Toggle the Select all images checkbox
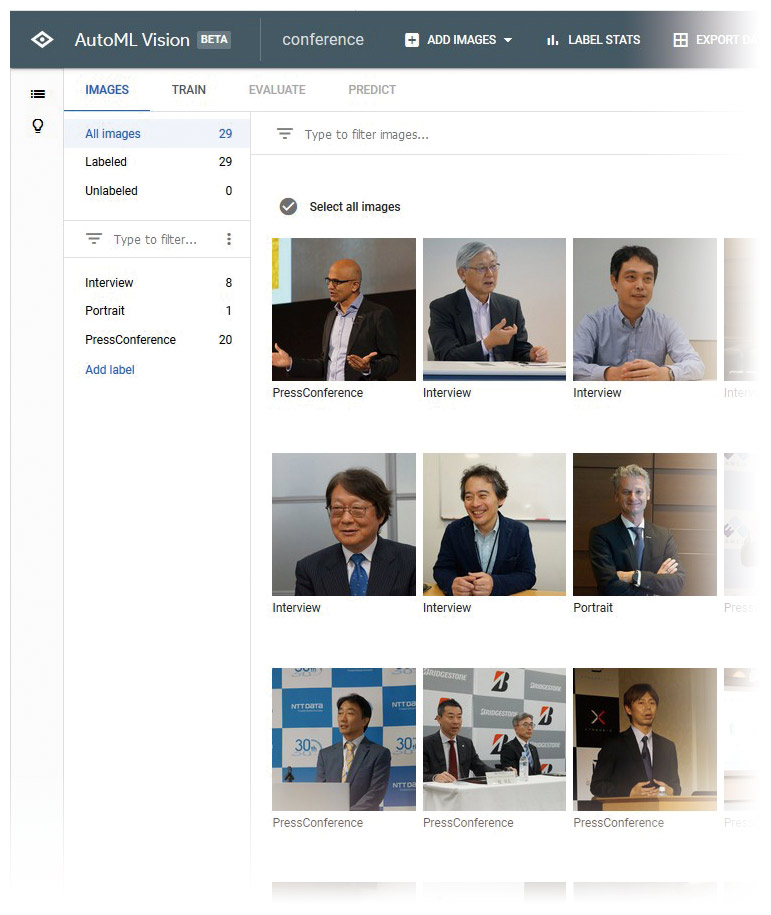Viewport: 771px width, 915px height. click(288, 206)
